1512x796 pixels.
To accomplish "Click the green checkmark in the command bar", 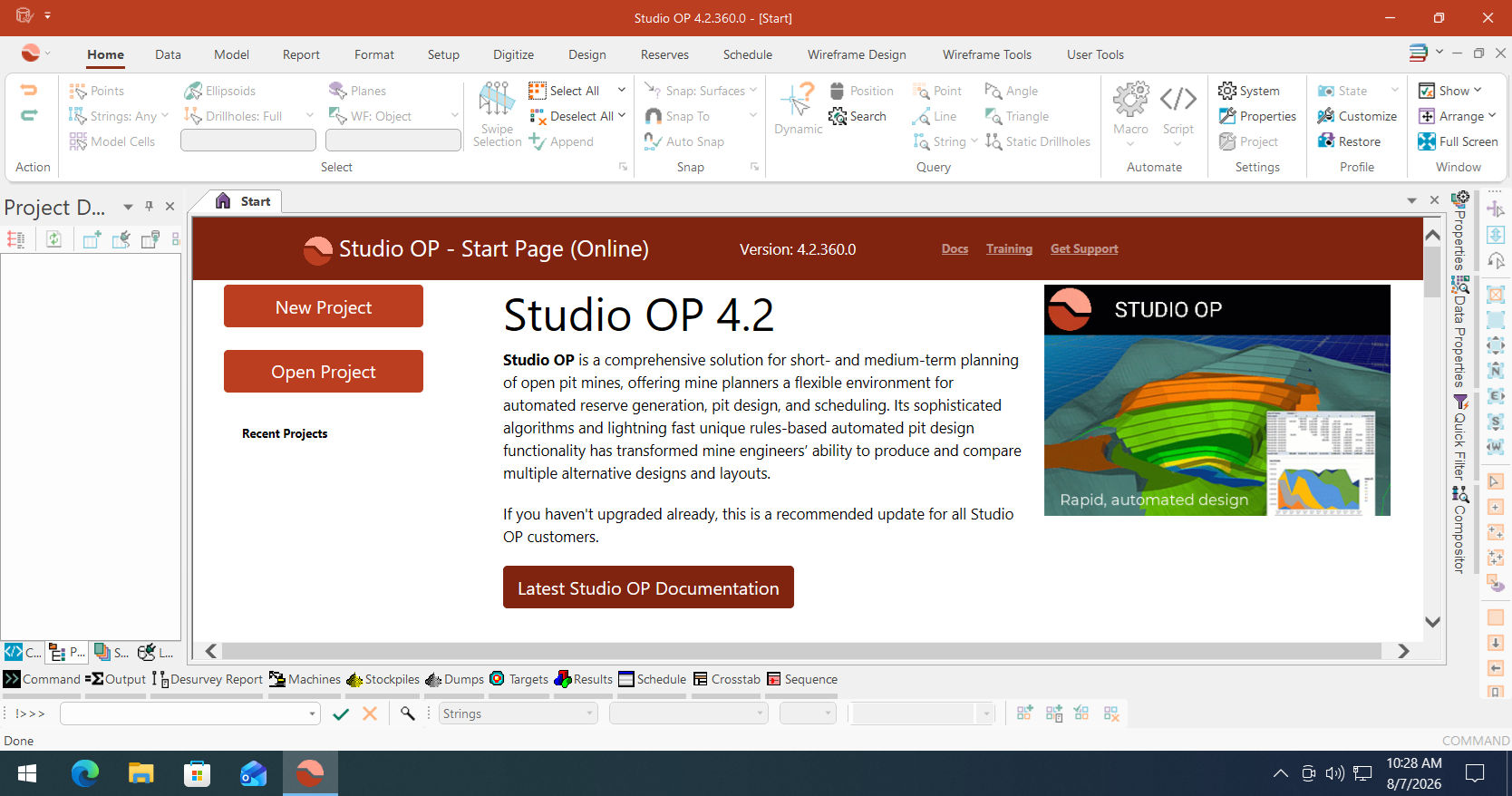I will click(341, 714).
